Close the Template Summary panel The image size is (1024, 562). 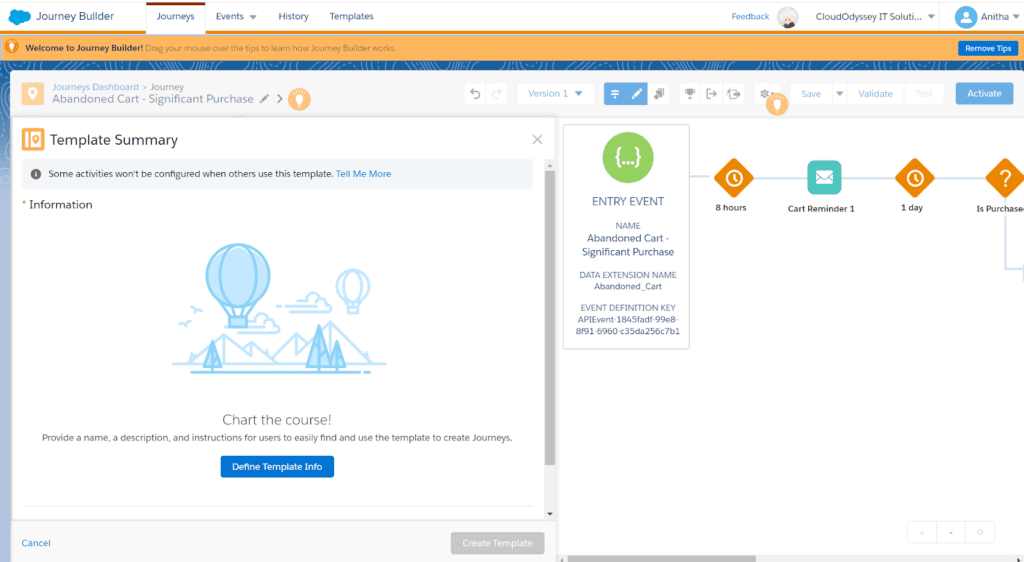[x=537, y=140]
